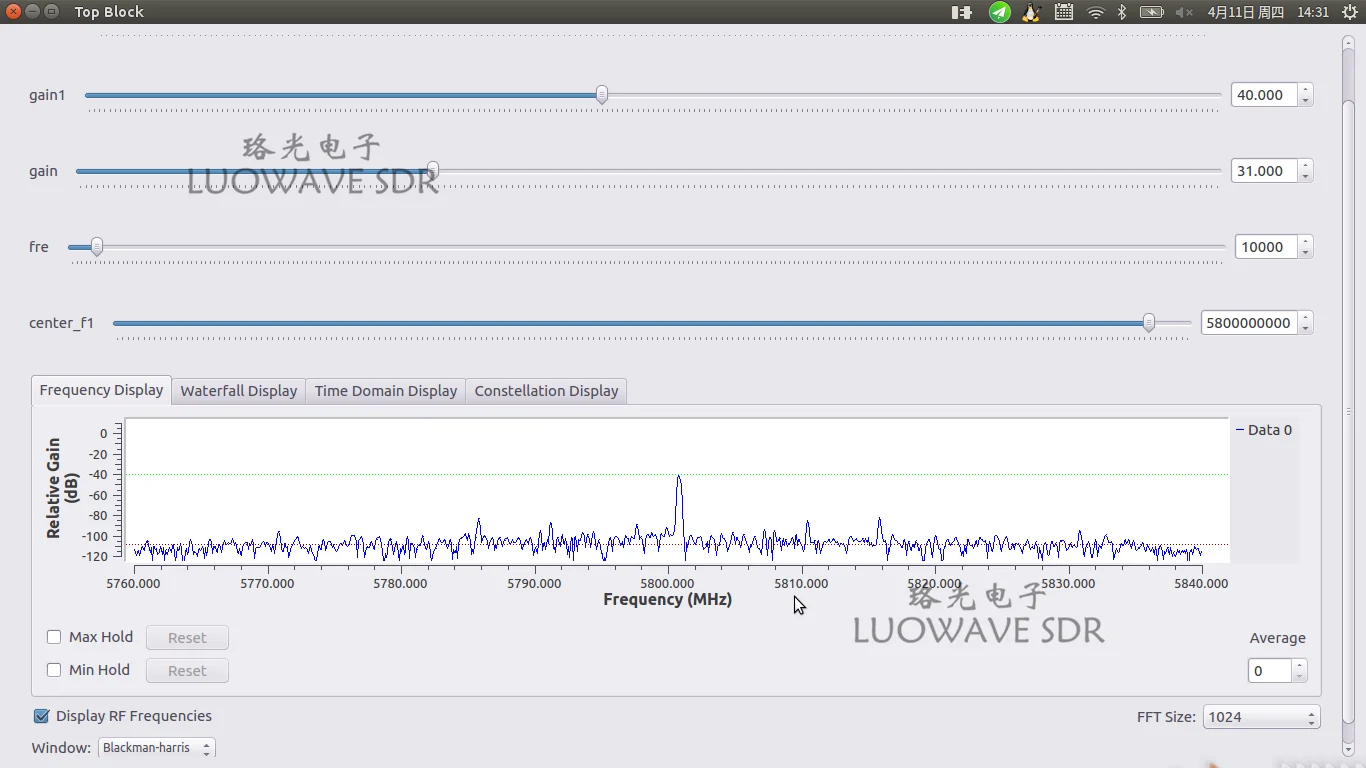Click the Wi-Fi status icon
Image resolution: width=1366 pixels, height=768 pixels.
click(1097, 12)
